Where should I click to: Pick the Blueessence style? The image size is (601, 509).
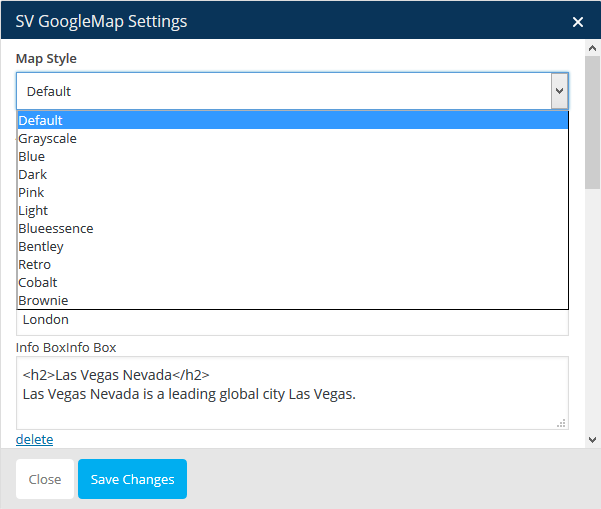click(293, 228)
